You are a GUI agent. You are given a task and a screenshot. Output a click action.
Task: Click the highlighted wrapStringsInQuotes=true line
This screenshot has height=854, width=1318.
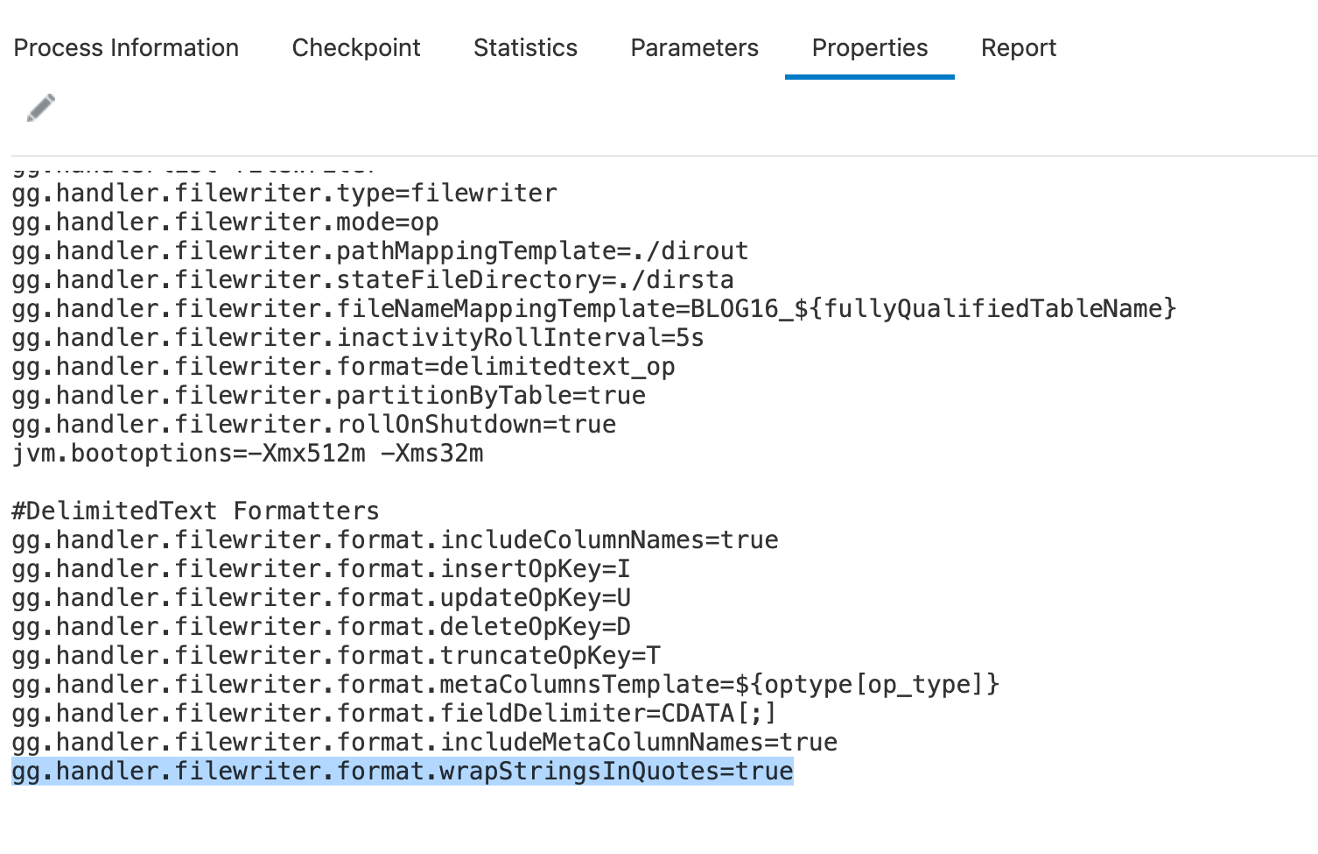402,772
